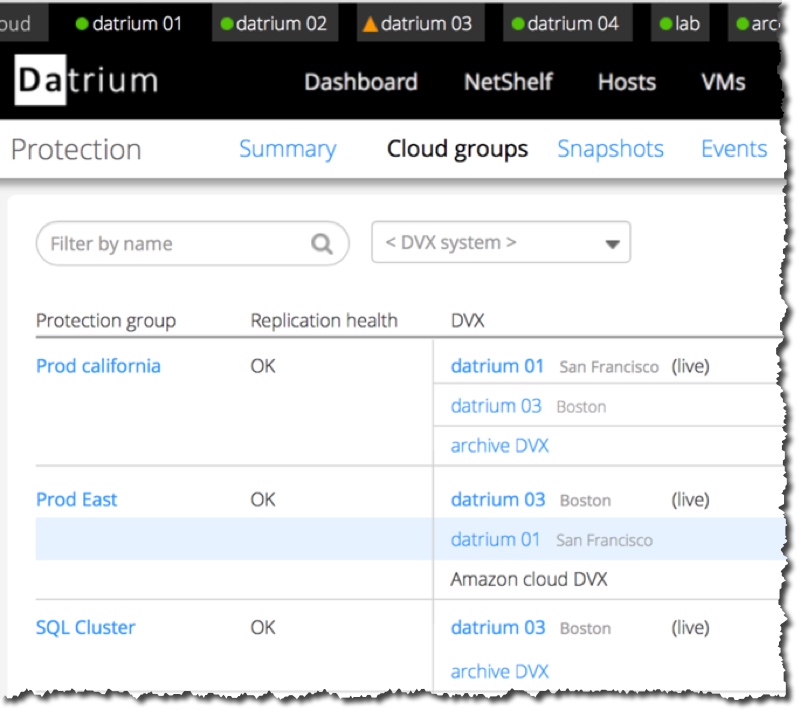Go to the Protection Summary tab
This screenshot has width=798, height=710.
pyautogui.click(x=288, y=149)
